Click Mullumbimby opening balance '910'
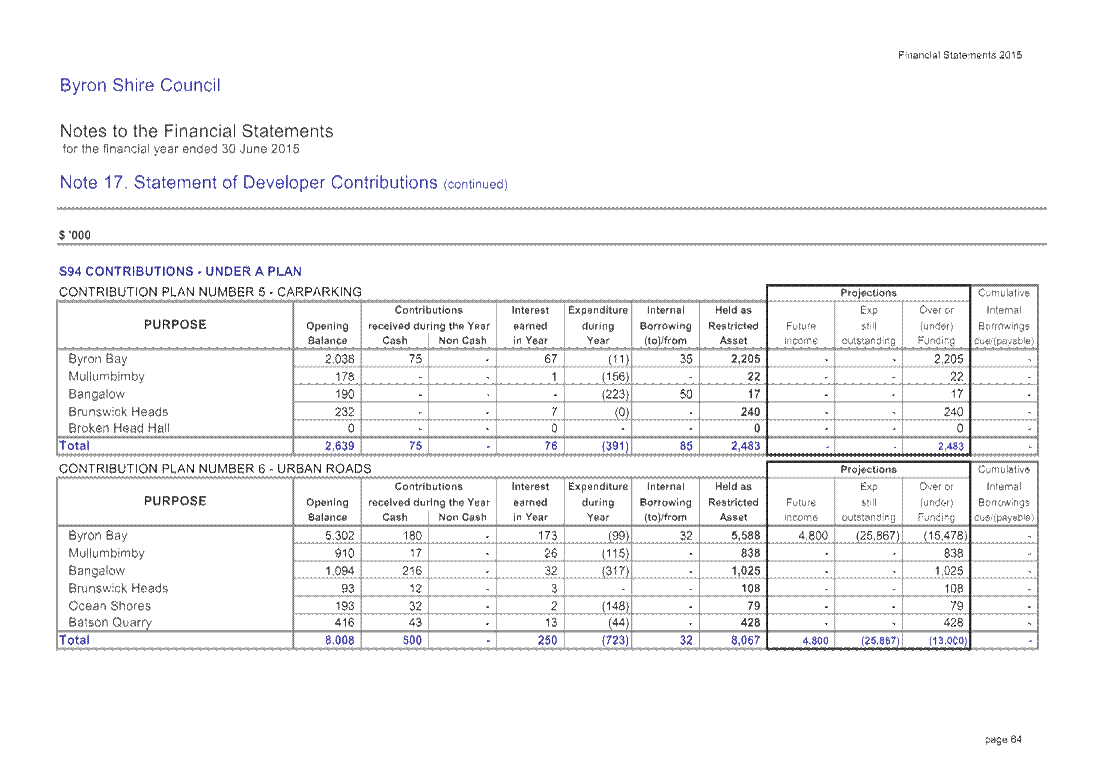Viewport: 1094px width, 774px height. 345,553
